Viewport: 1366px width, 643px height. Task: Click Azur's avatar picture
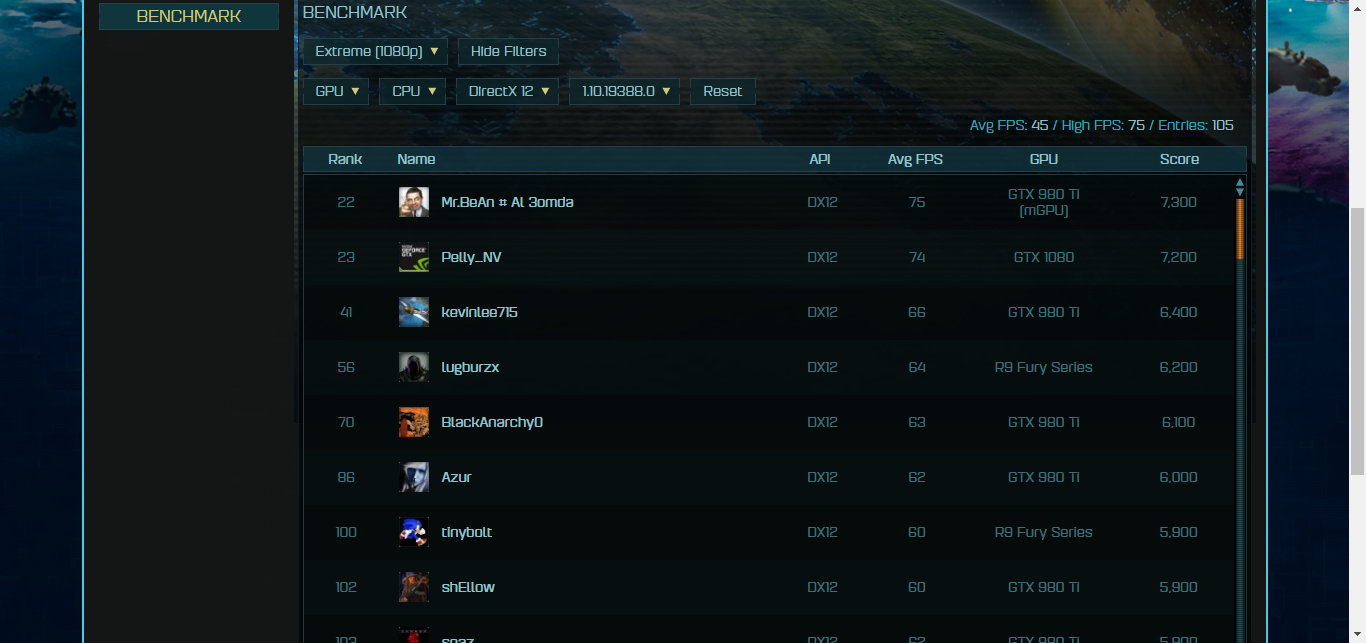click(414, 477)
